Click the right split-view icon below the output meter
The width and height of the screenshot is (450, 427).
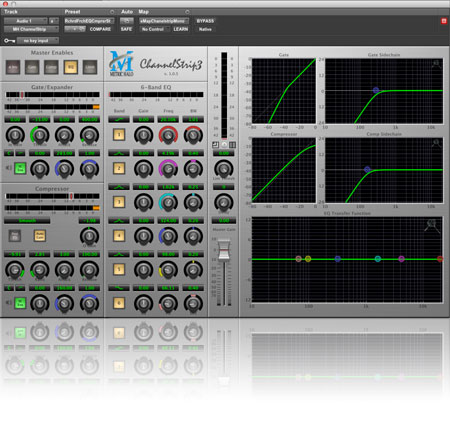click(x=233, y=144)
